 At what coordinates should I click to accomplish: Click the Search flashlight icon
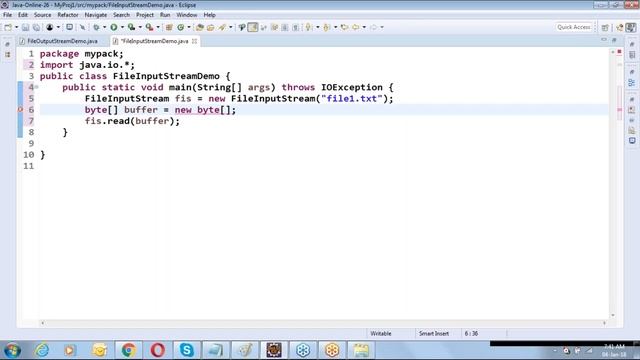pyautogui.click(x=222, y=27)
